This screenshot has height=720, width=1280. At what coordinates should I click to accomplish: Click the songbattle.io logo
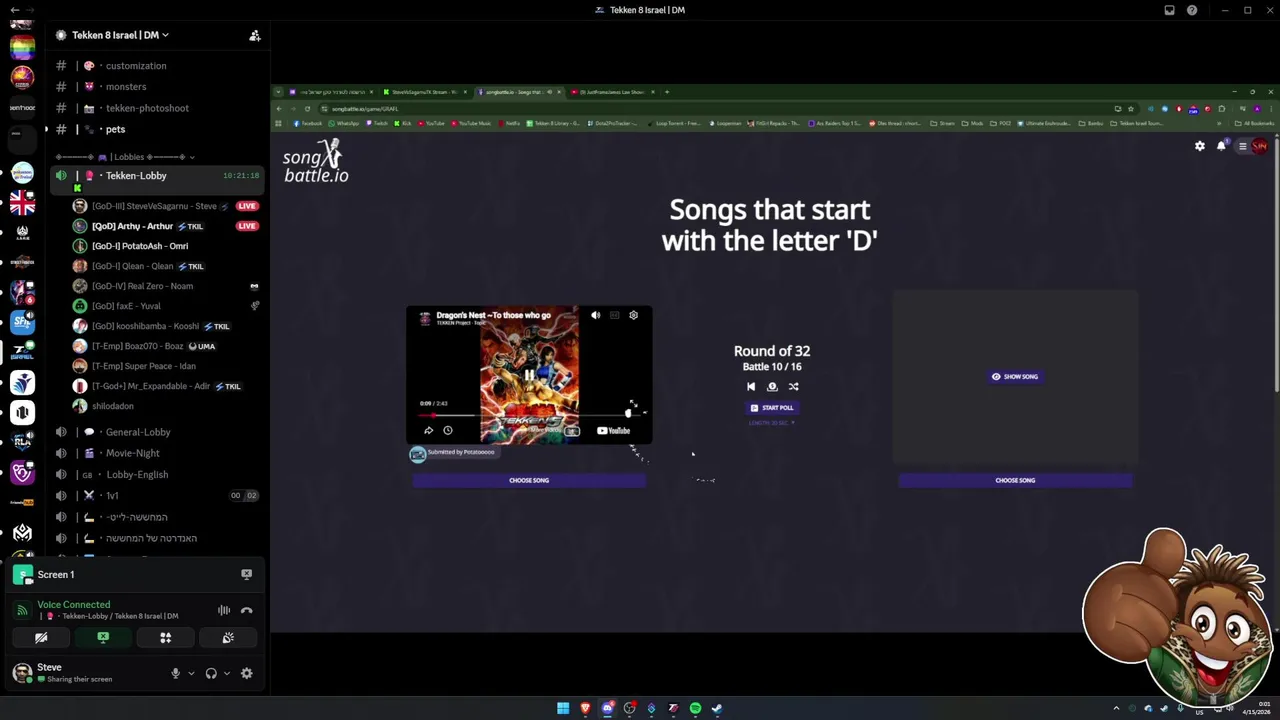click(x=315, y=162)
